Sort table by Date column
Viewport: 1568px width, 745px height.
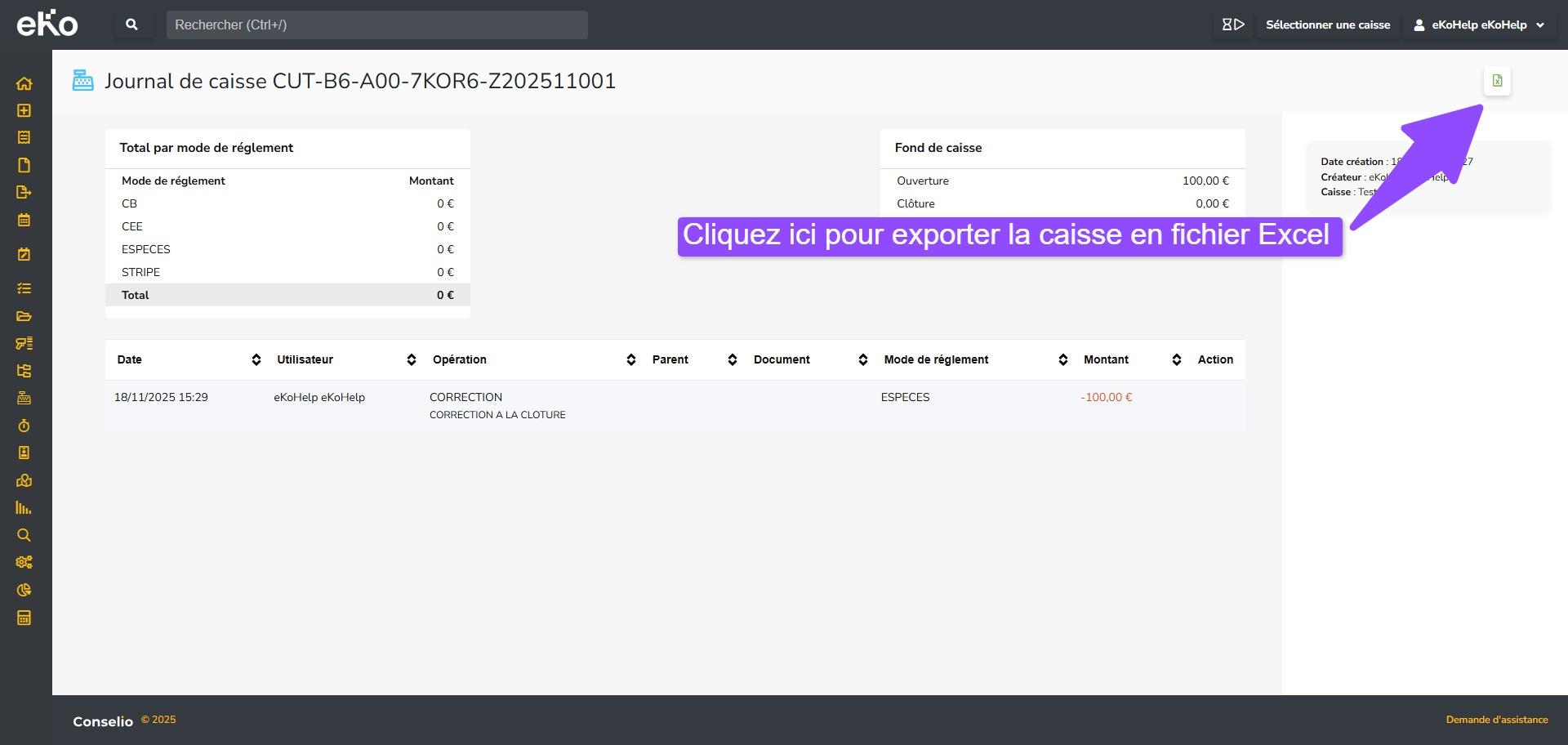click(x=256, y=359)
